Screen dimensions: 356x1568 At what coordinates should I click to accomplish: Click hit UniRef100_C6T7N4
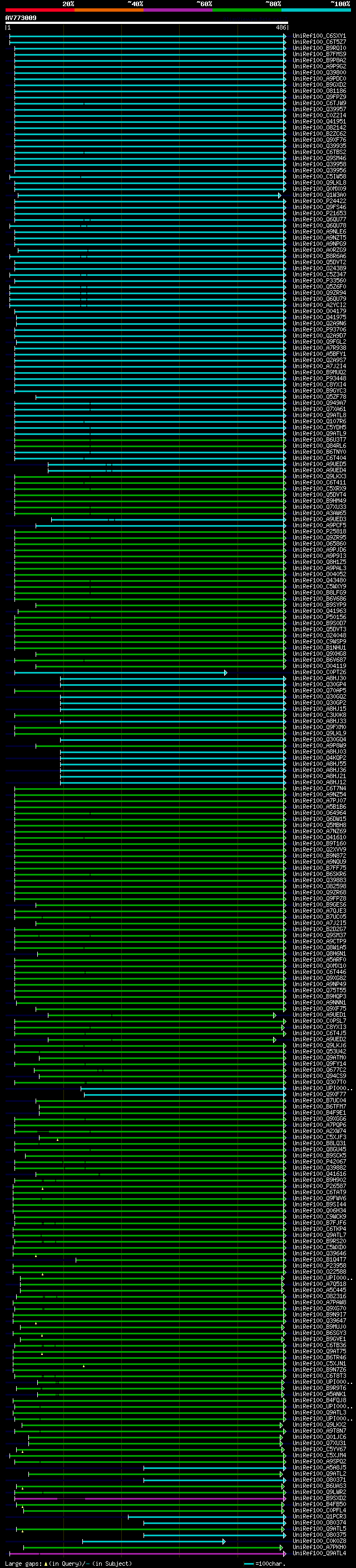pos(319,789)
